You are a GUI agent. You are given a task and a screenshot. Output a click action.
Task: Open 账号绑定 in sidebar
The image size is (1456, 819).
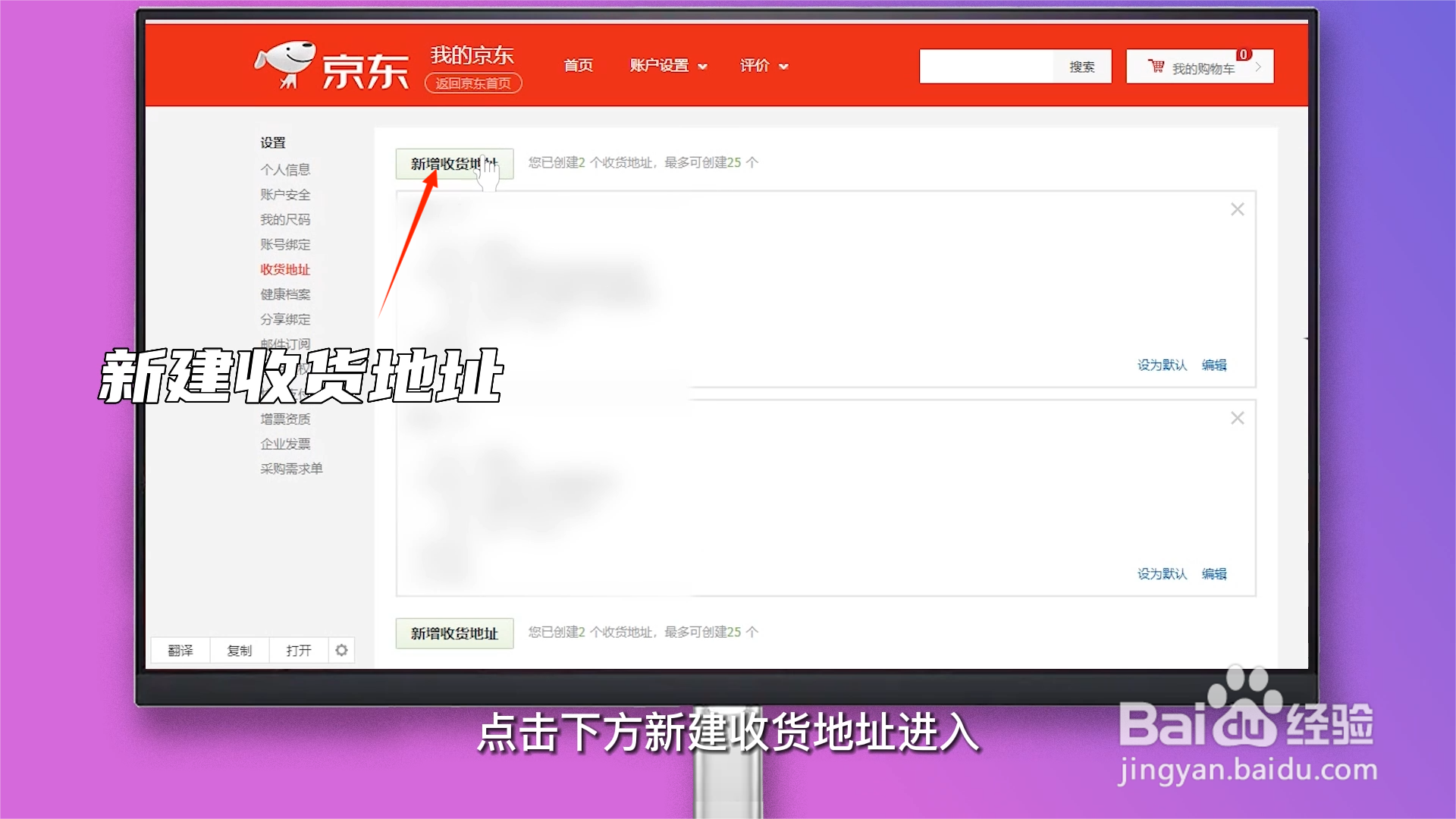285,245
